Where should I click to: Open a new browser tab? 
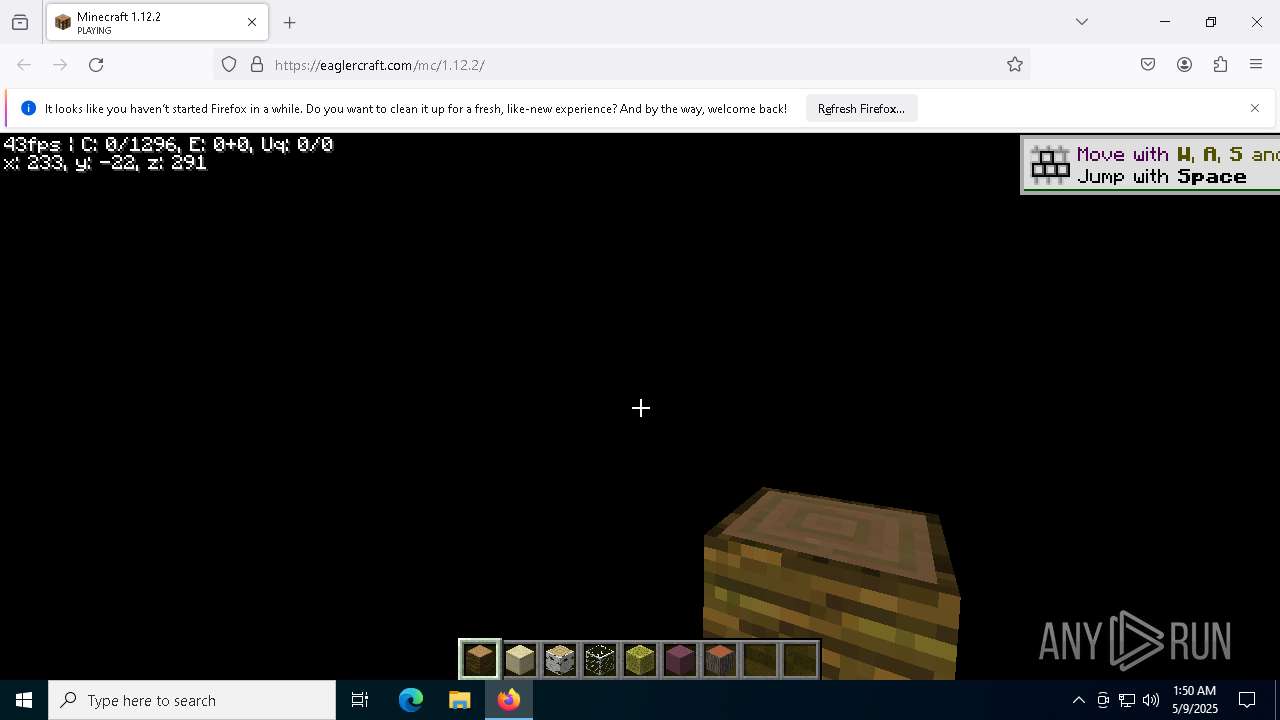[x=290, y=22]
